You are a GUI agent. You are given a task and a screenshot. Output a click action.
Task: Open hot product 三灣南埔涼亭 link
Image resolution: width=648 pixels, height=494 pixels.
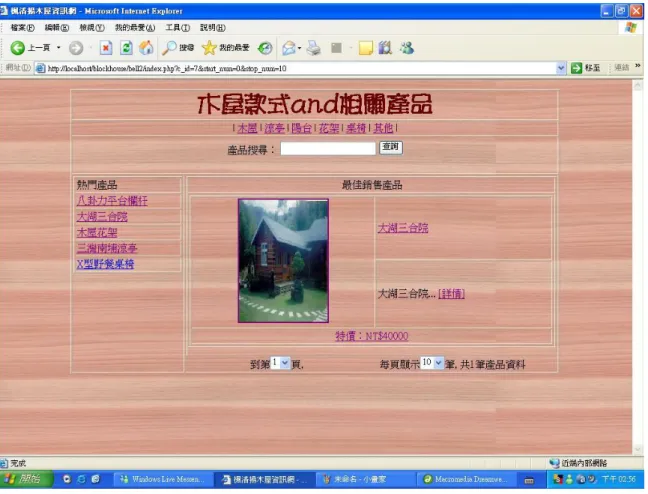[x=107, y=248]
